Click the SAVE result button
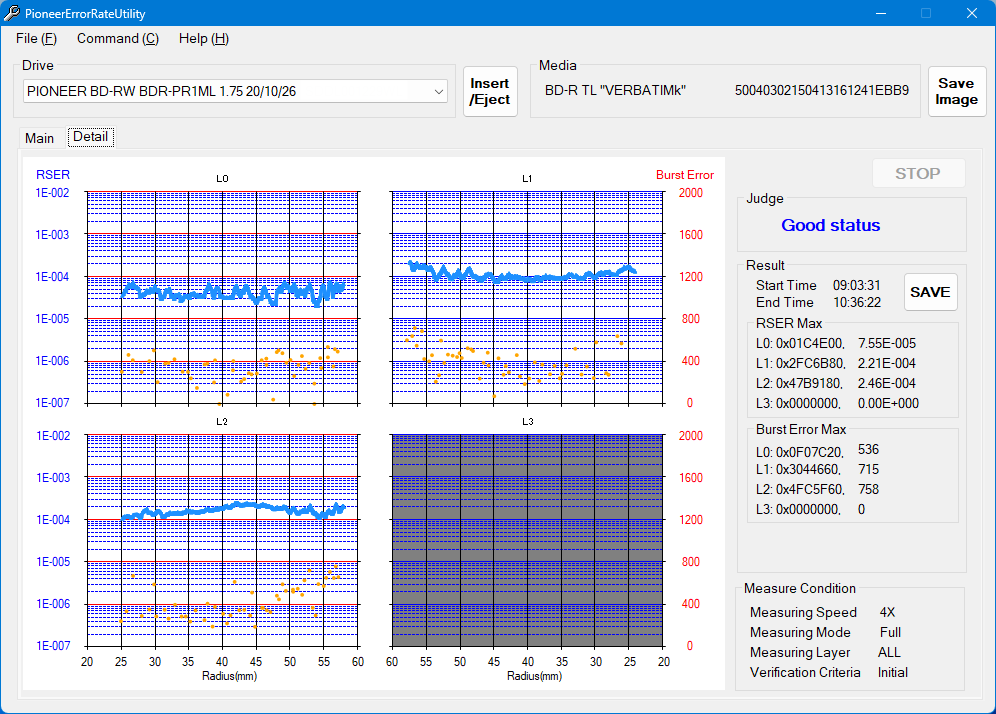The image size is (996, 714). 930,292
